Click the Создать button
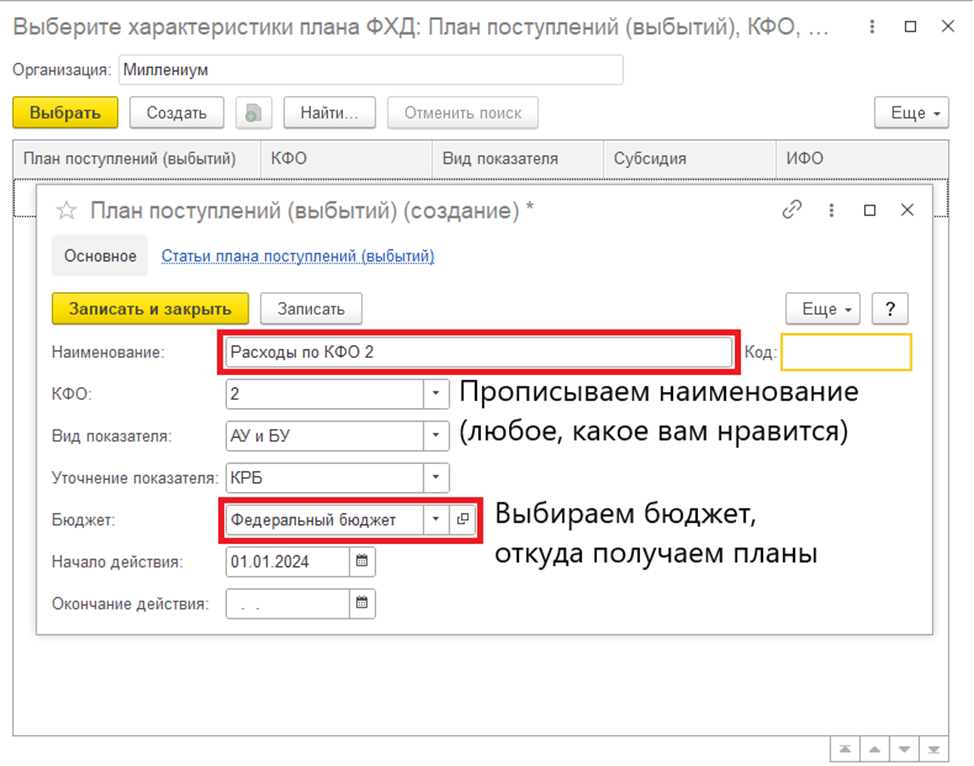The height and width of the screenshot is (766, 974). 177,113
